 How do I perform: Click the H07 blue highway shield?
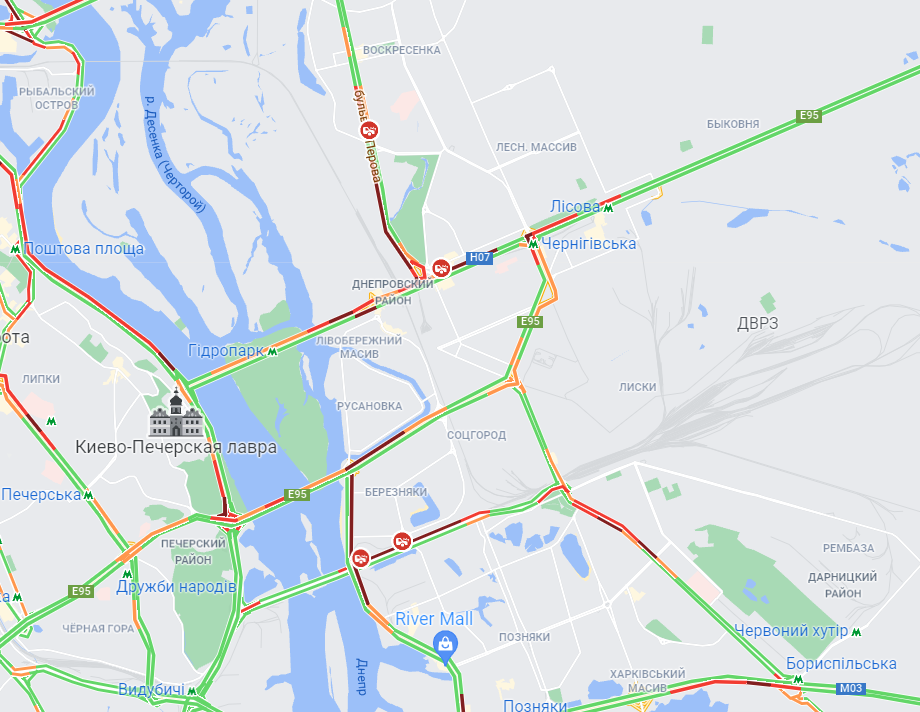[479, 257]
